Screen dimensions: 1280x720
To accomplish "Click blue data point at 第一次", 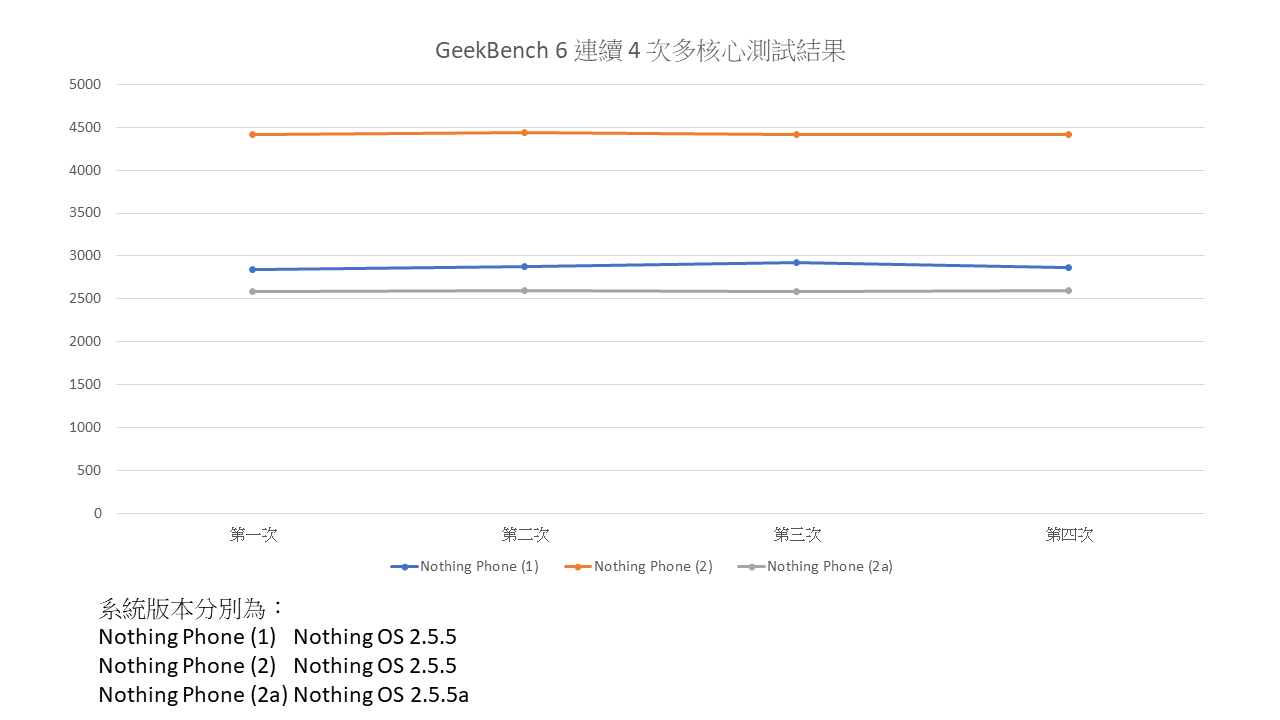I will click(253, 269).
